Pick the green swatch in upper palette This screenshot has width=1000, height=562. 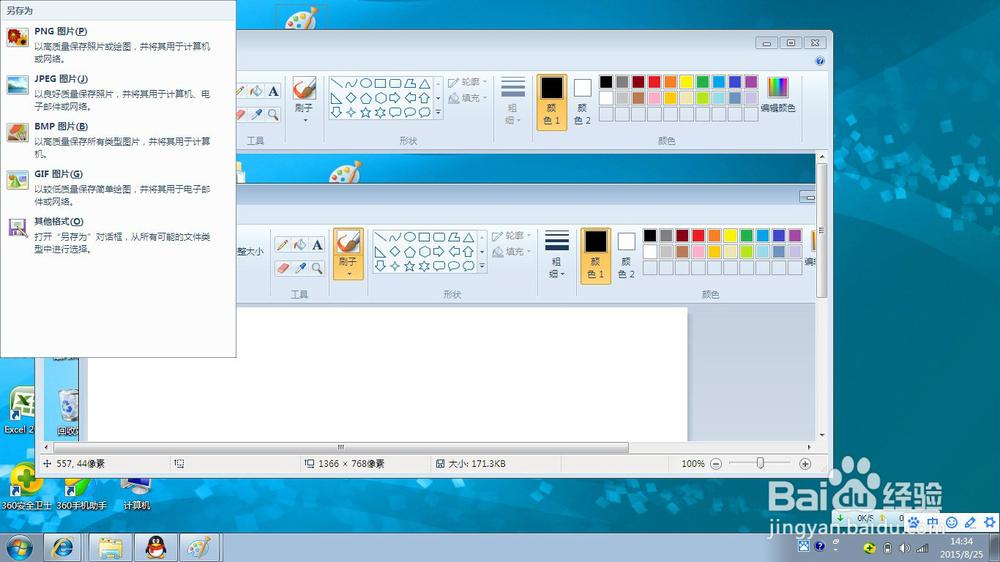pyautogui.click(x=702, y=82)
